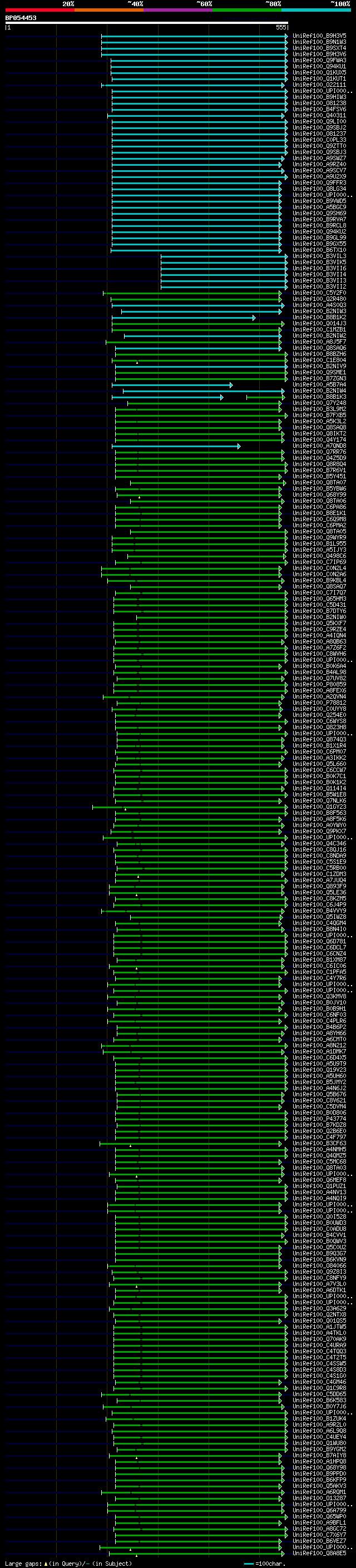Select the UniRef100_O13287 label

pos(319,1498)
